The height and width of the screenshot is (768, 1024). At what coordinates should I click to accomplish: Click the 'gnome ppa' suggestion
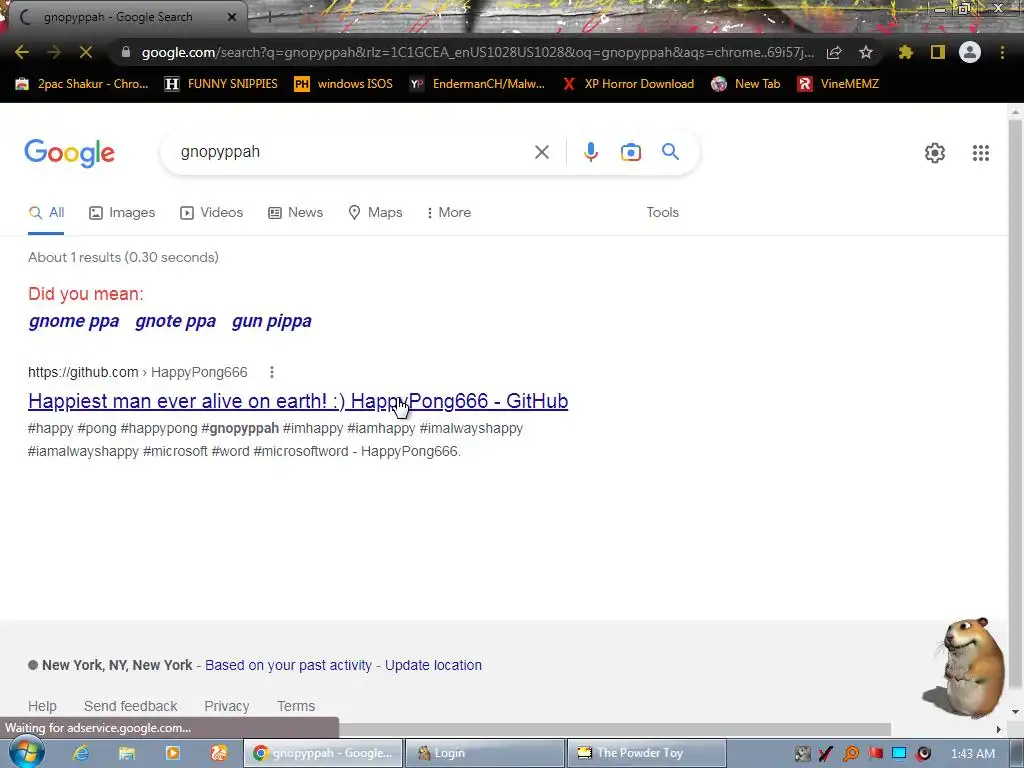tap(74, 321)
